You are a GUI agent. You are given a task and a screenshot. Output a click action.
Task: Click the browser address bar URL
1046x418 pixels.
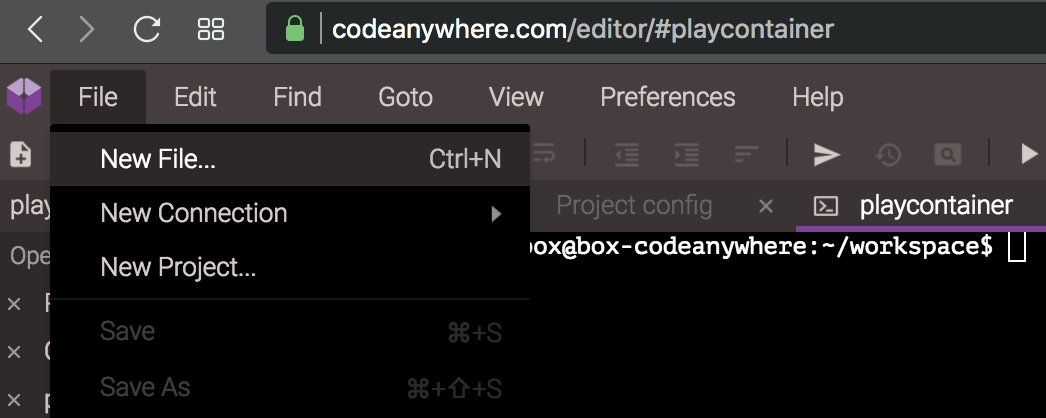click(x=583, y=29)
